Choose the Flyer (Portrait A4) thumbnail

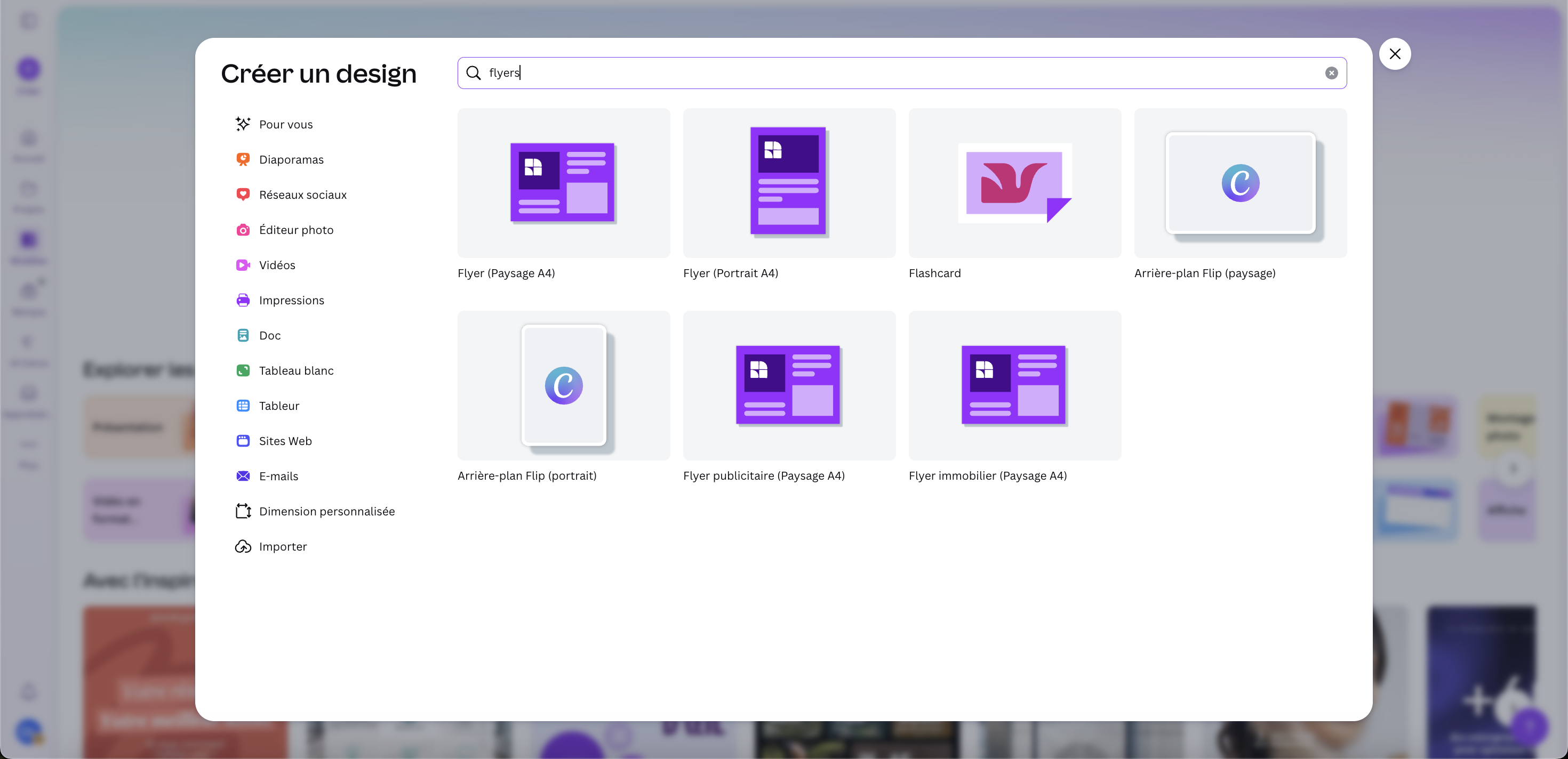789,183
